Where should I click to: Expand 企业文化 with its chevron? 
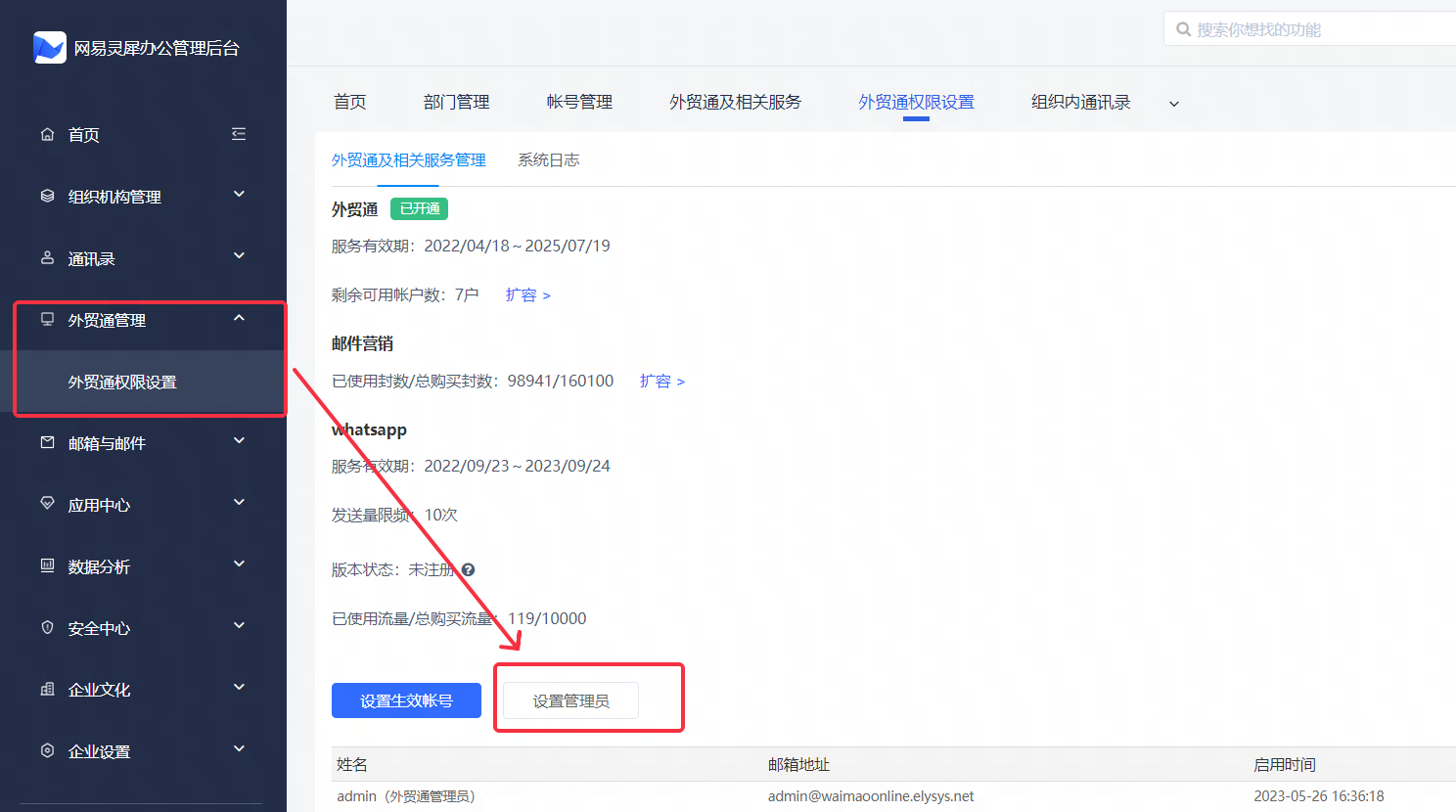tap(239, 688)
